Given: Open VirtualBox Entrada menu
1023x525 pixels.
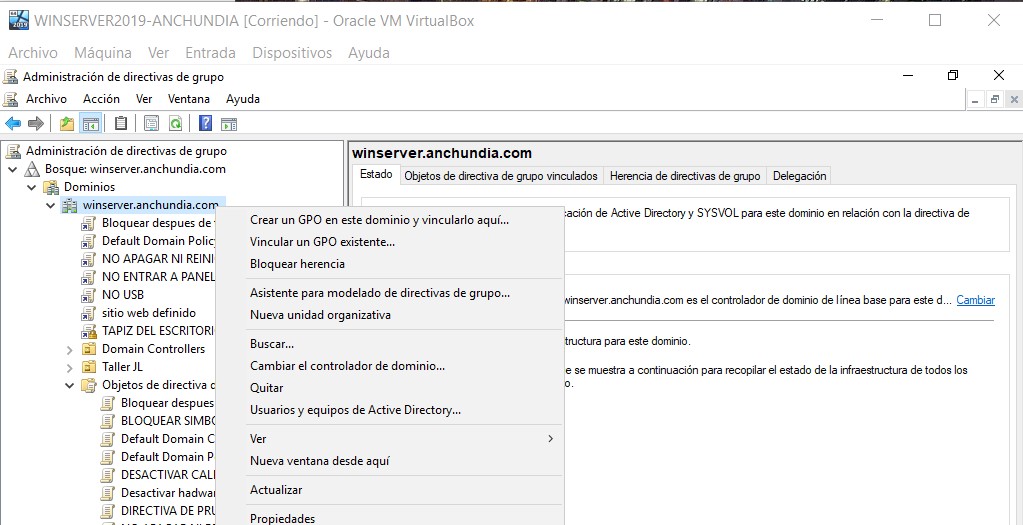Looking at the screenshot, I should (x=210, y=53).
